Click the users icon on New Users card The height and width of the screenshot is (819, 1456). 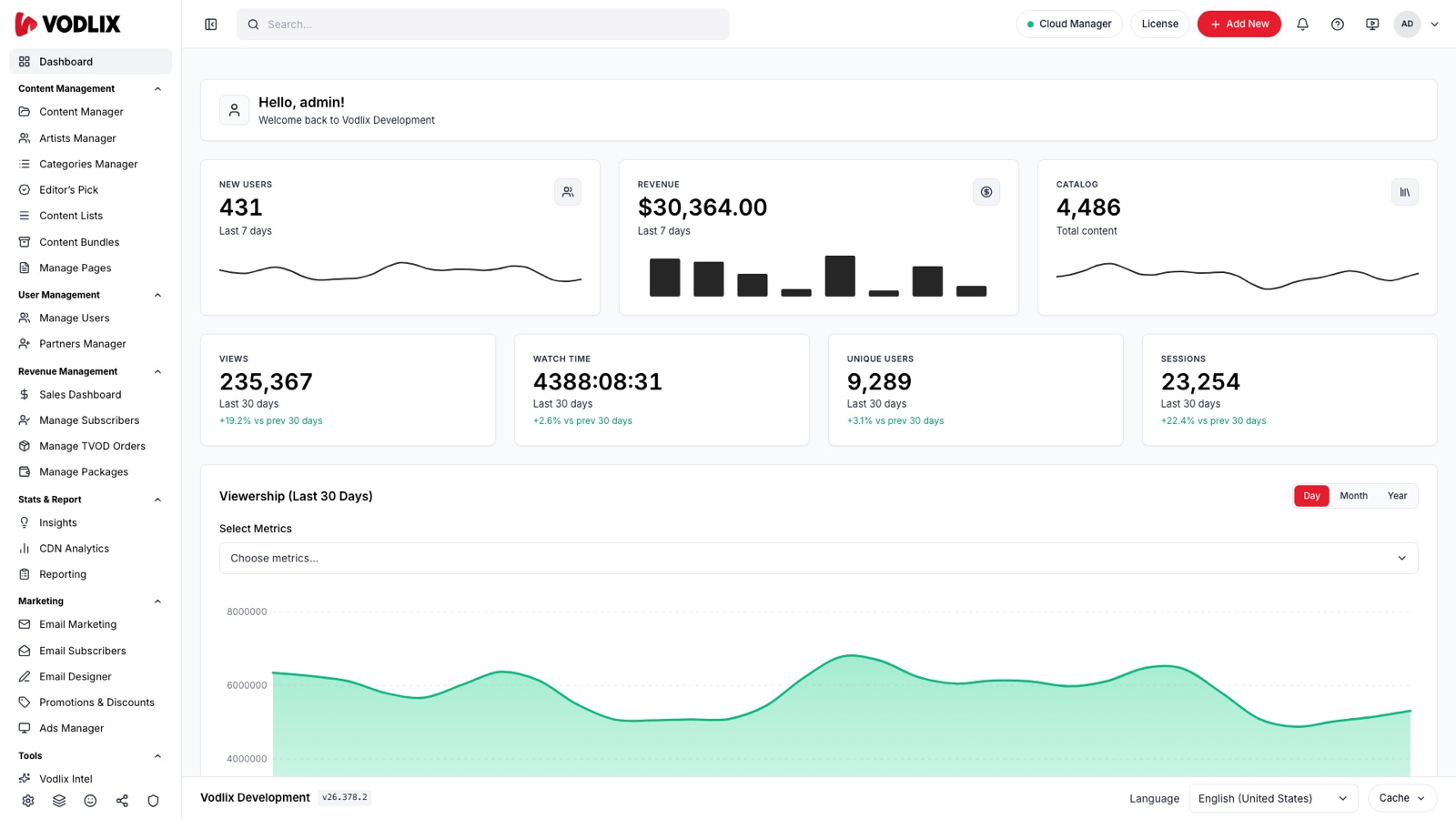click(568, 192)
